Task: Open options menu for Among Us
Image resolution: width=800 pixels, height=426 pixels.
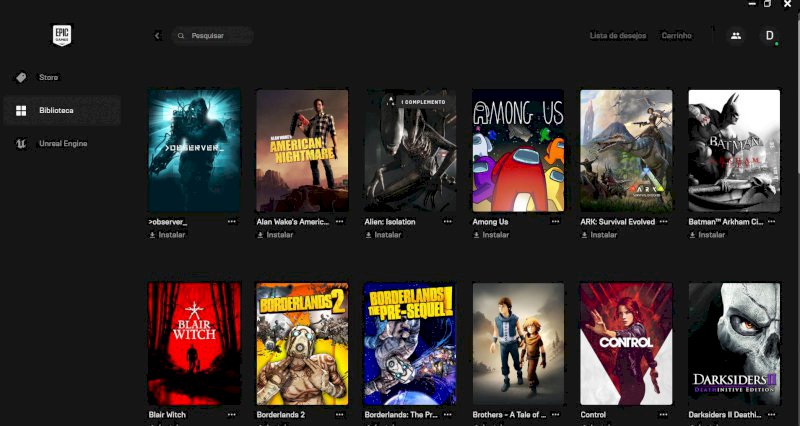Action: [x=556, y=221]
